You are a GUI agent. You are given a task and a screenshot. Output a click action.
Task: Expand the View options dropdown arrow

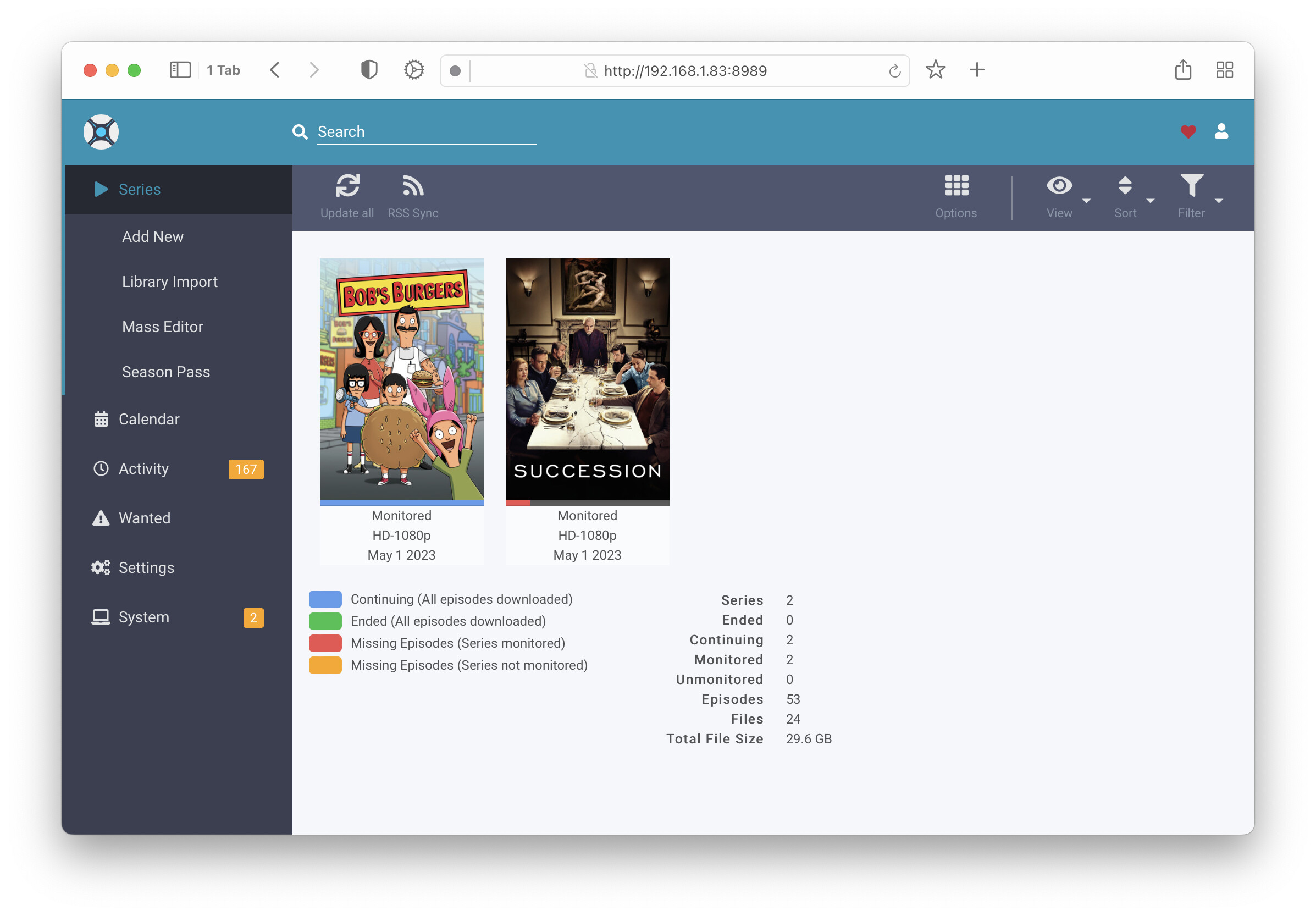point(1087,201)
